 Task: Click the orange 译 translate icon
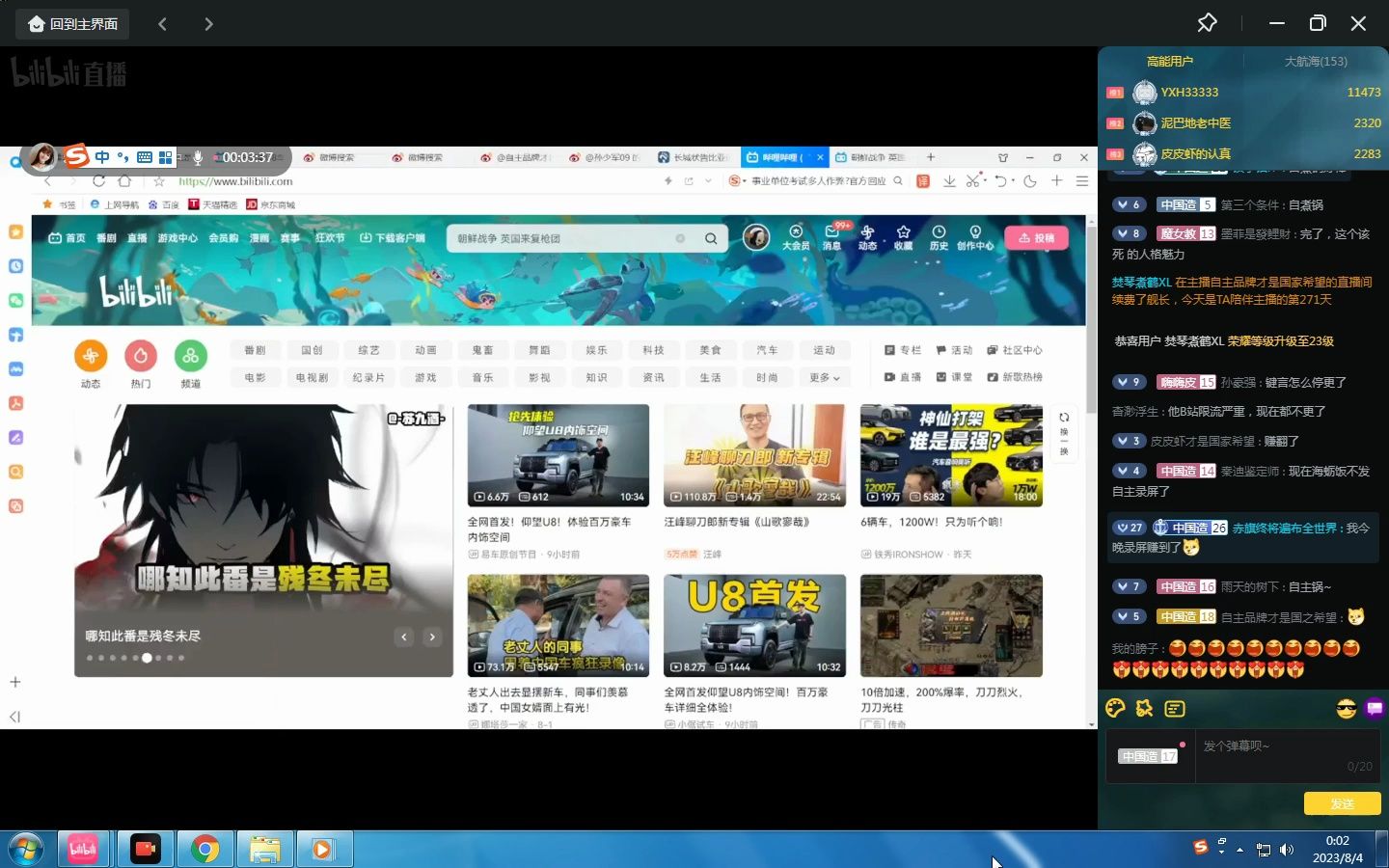click(923, 181)
